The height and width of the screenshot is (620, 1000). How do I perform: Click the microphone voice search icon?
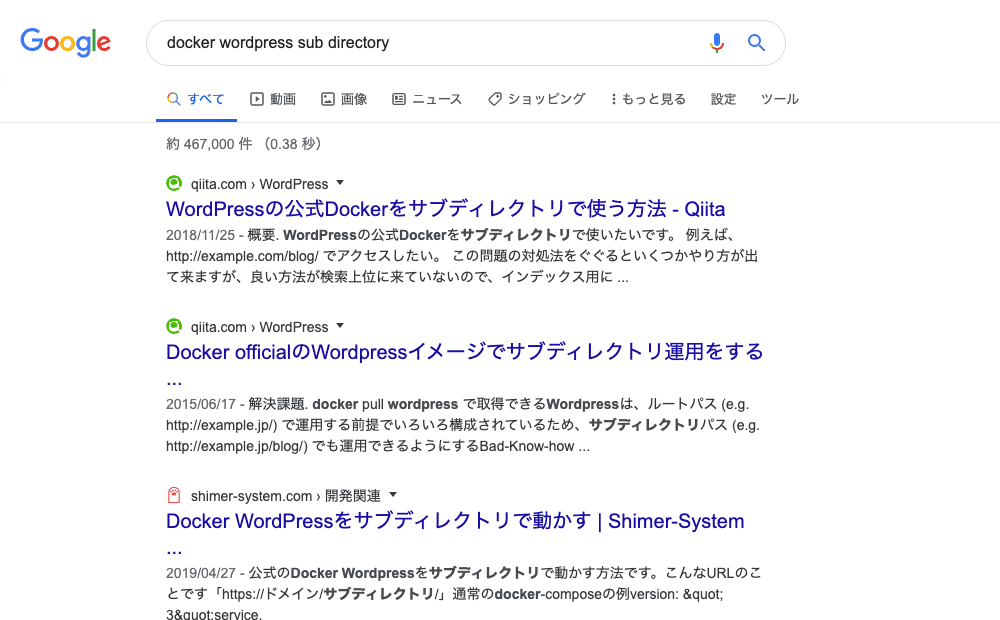point(717,43)
